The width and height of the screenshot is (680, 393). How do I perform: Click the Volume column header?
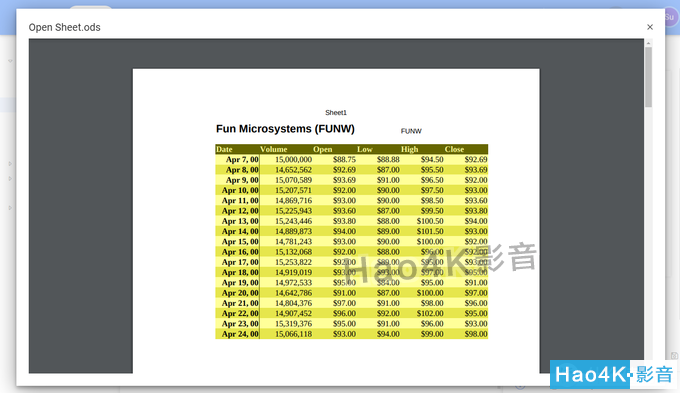(274, 149)
